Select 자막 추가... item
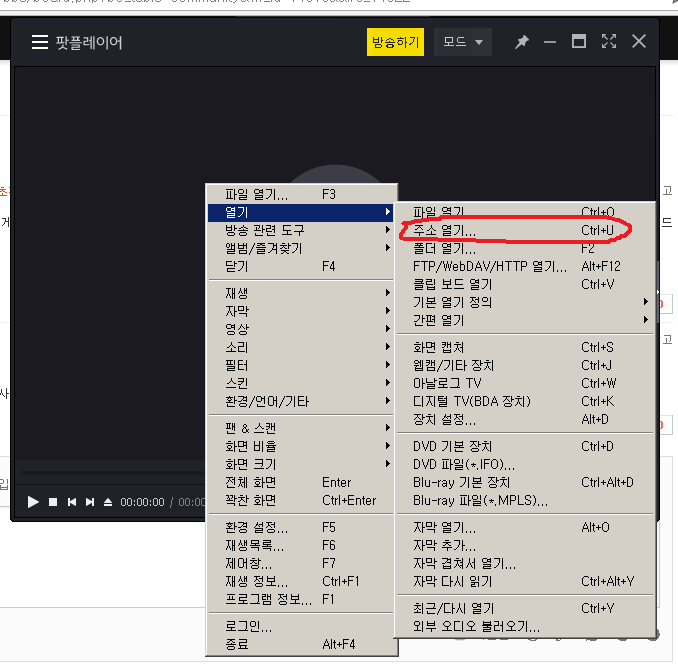The height and width of the screenshot is (669, 678). (x=524, y=545)
